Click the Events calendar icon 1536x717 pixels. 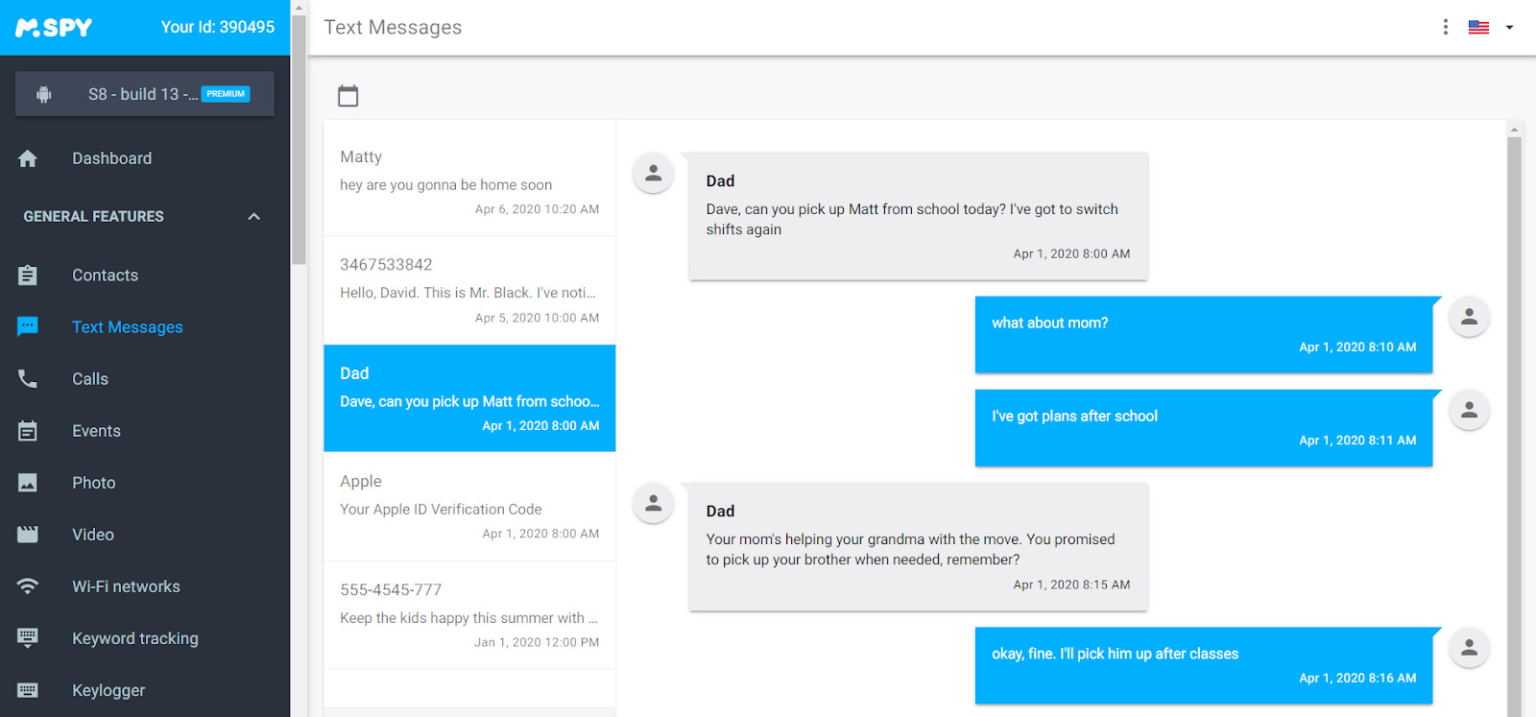28,431
